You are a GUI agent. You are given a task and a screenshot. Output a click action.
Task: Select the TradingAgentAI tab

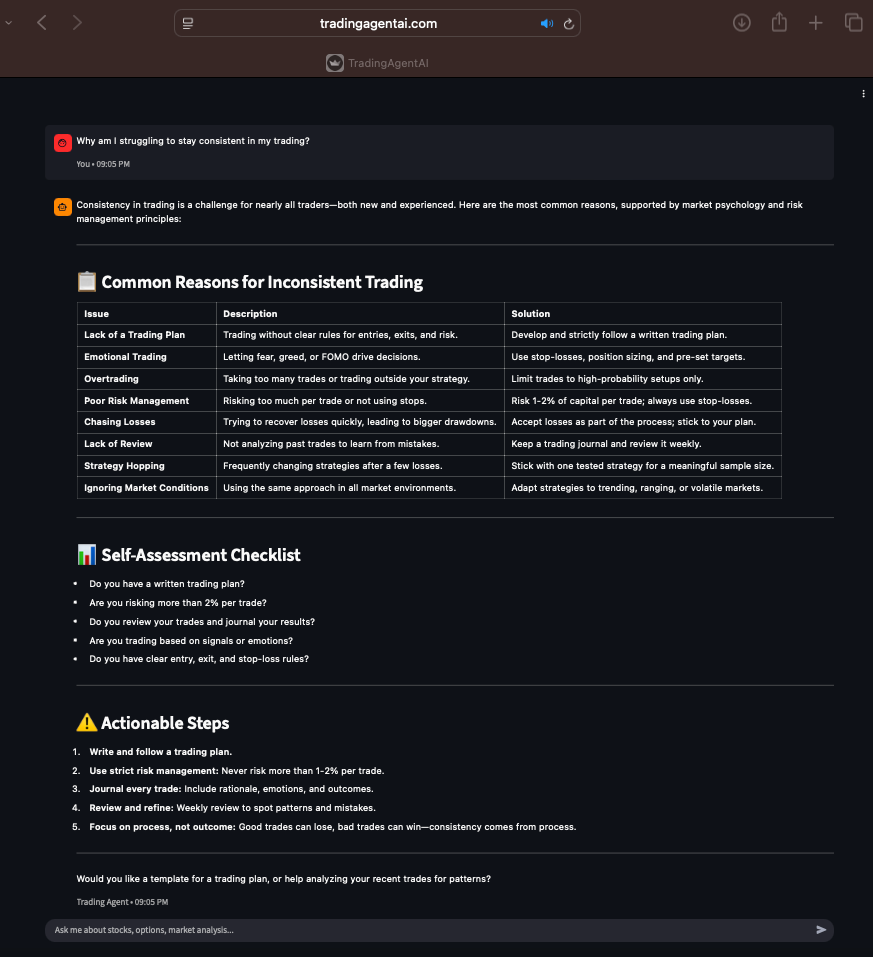tap(377, 63)
